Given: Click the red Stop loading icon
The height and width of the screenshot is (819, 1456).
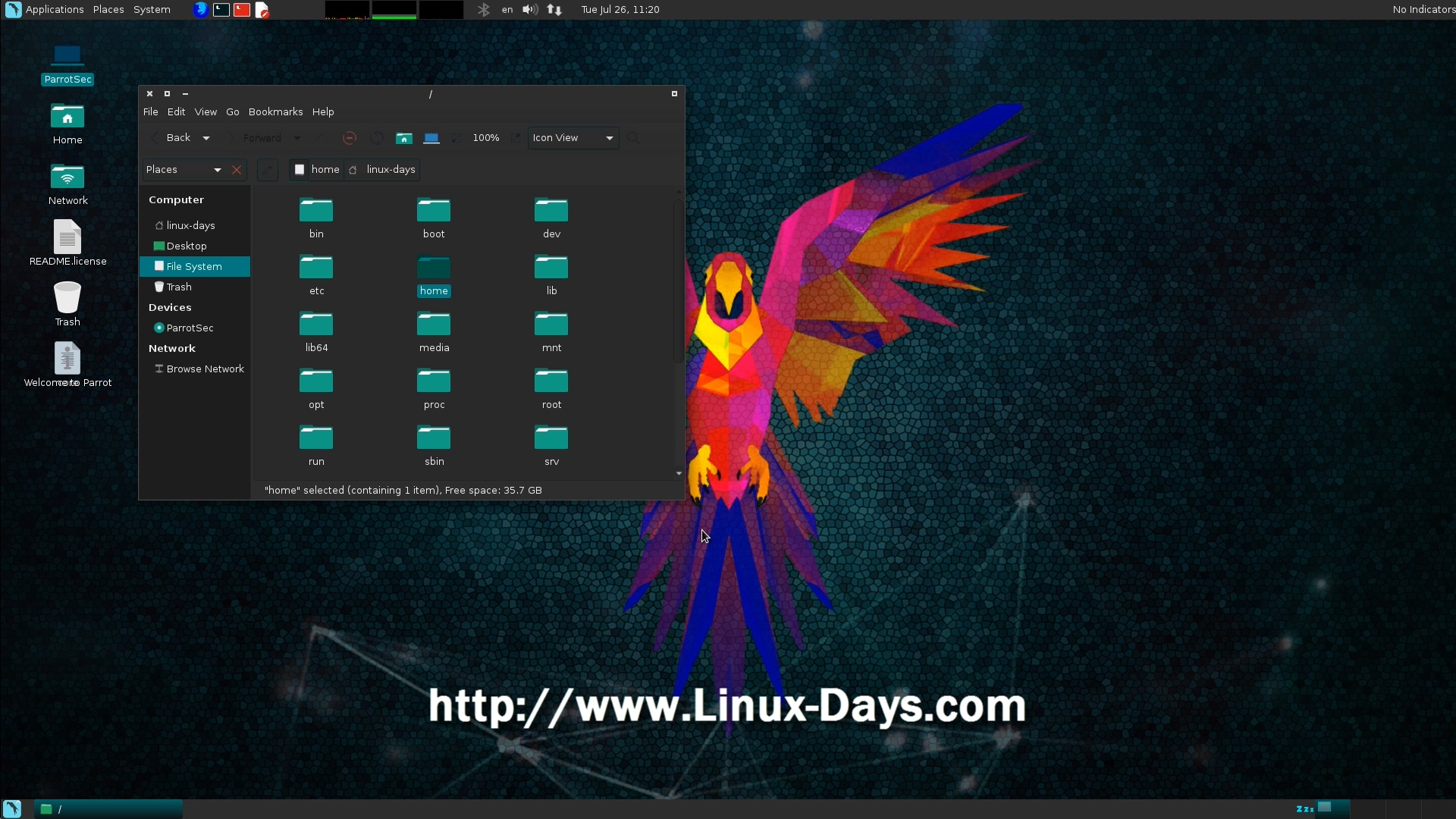Looking at the screenshot, I should (x=350, y=138).
